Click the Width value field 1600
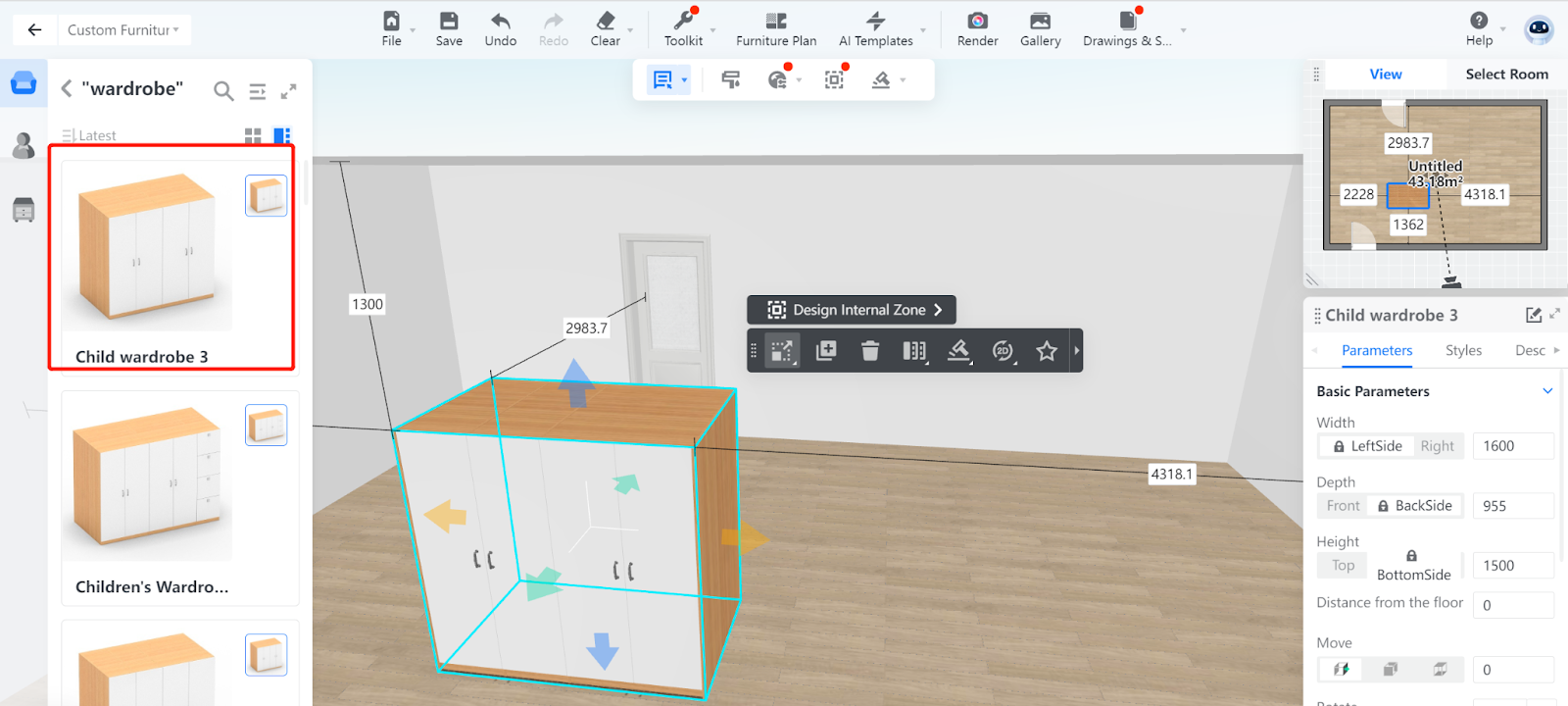The image size is (1568, 706). point(1512,446)
